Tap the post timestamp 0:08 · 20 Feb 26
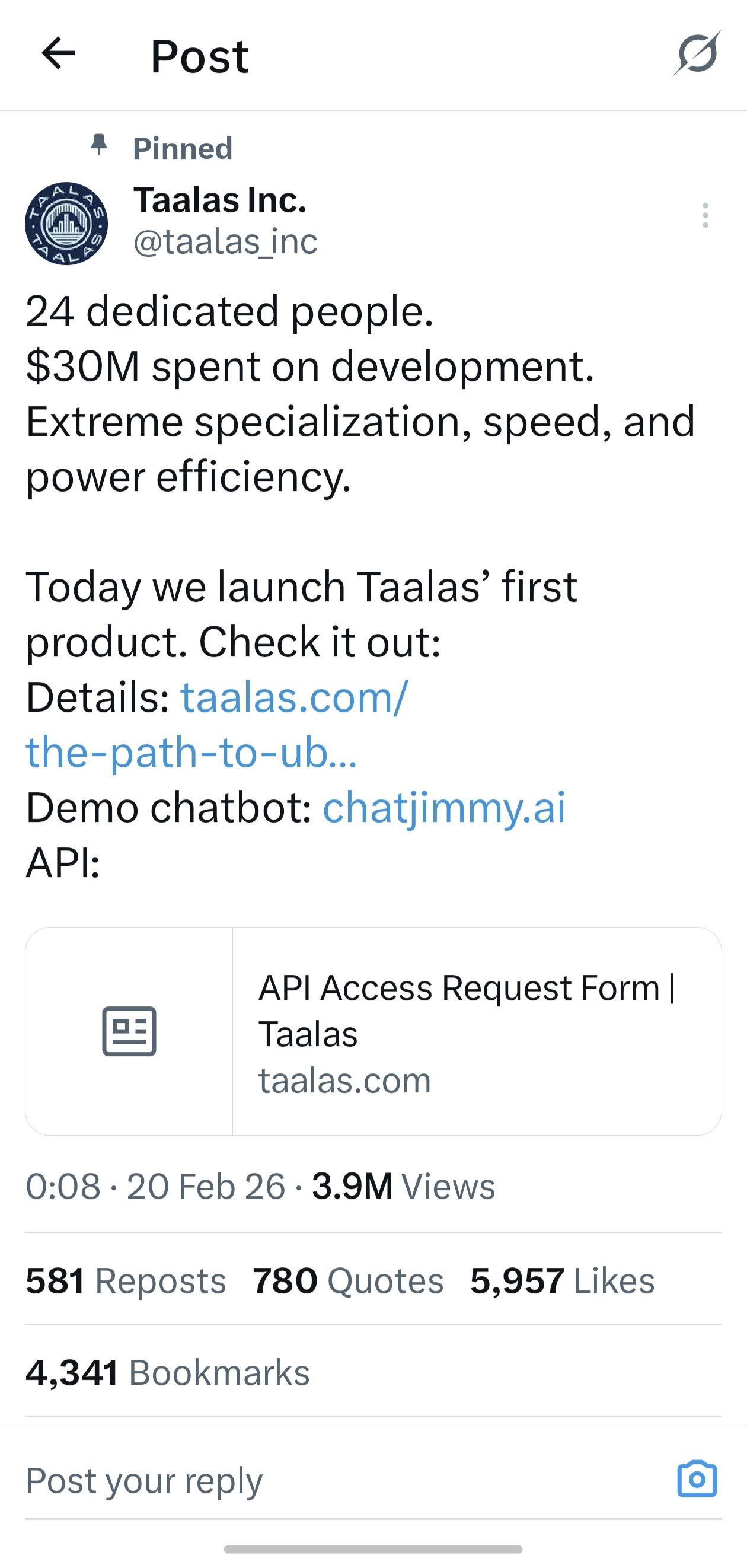This screenshot has height=1568, width=747. click(156, 1186)
